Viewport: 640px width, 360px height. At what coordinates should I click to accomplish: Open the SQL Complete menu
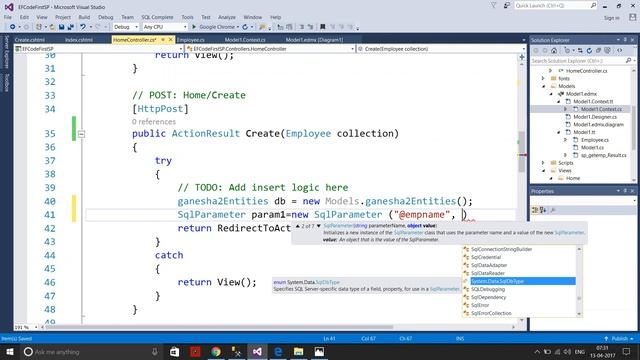[x=157, y=17]
